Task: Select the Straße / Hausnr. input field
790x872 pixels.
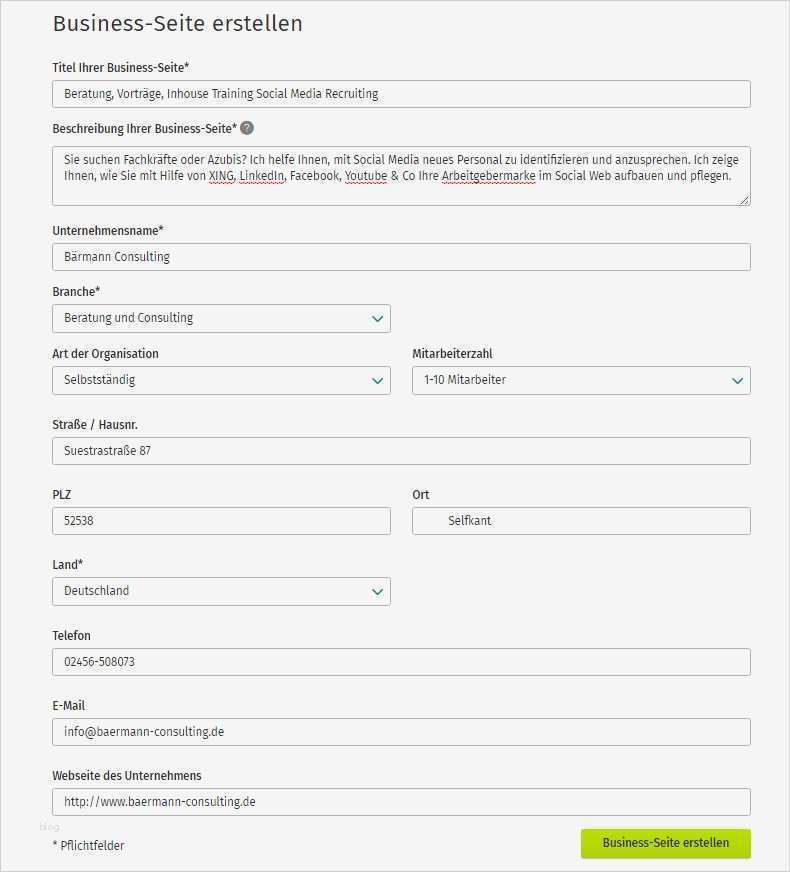Action: tap(401, 451)
